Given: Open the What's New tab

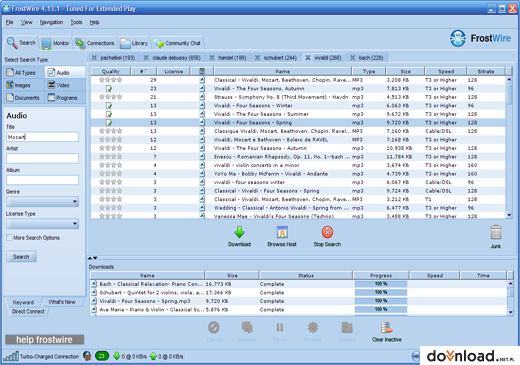Looking at the screenshot, I should (62, 302).
